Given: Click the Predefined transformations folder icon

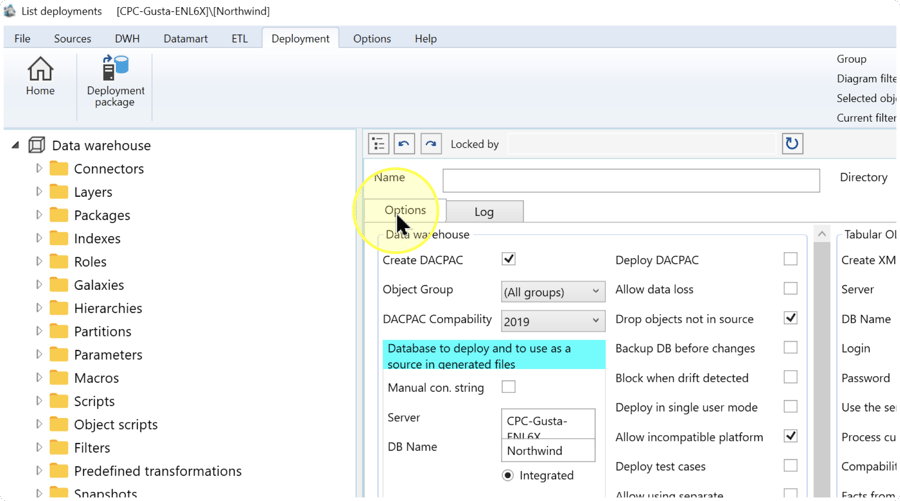Looking at the screenshot, I should click(59, 471).
